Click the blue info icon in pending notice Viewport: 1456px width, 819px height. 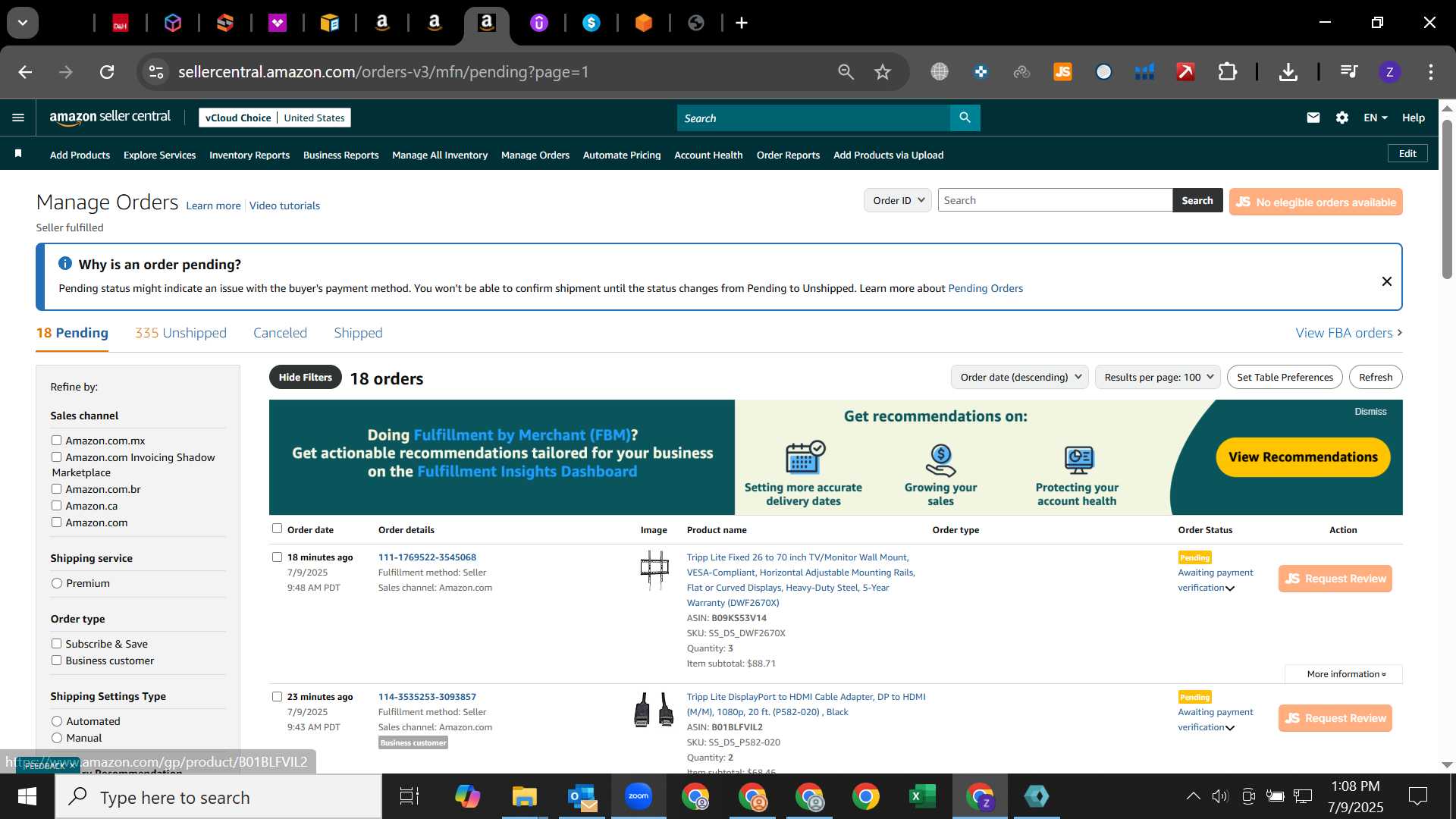(65, 263)
